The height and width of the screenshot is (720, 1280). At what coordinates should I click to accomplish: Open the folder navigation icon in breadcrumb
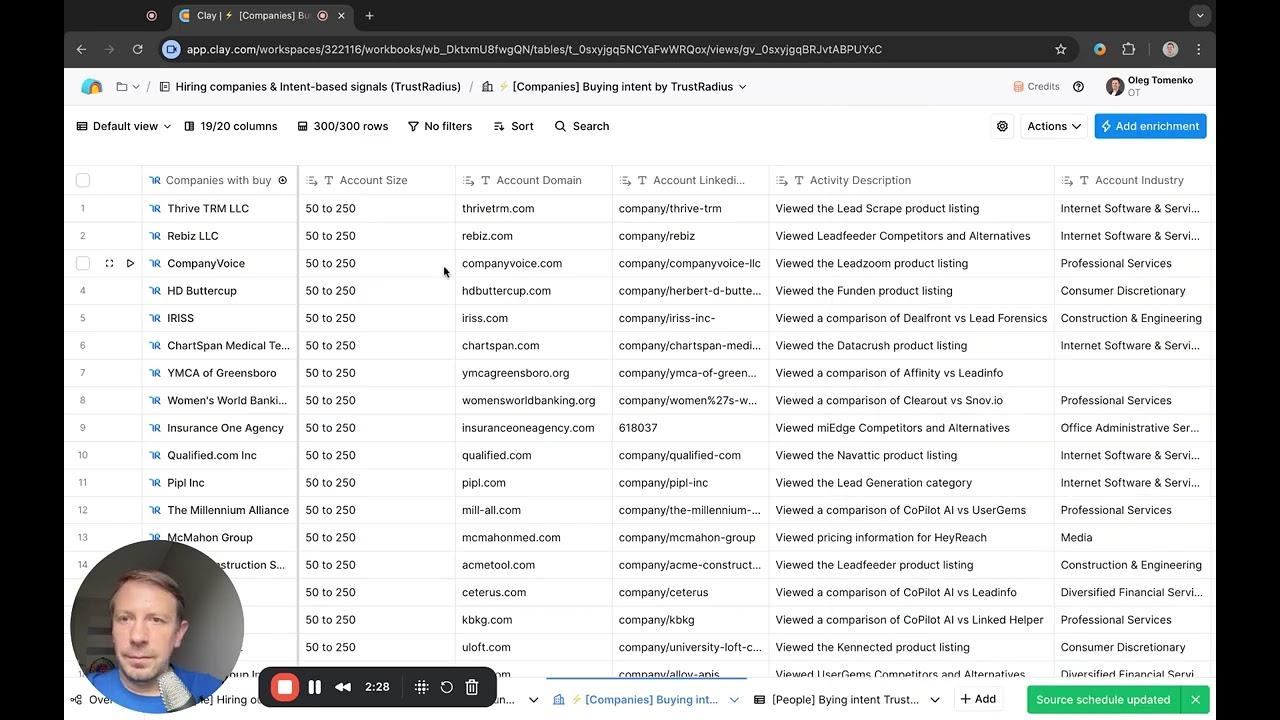coord(122,87)
